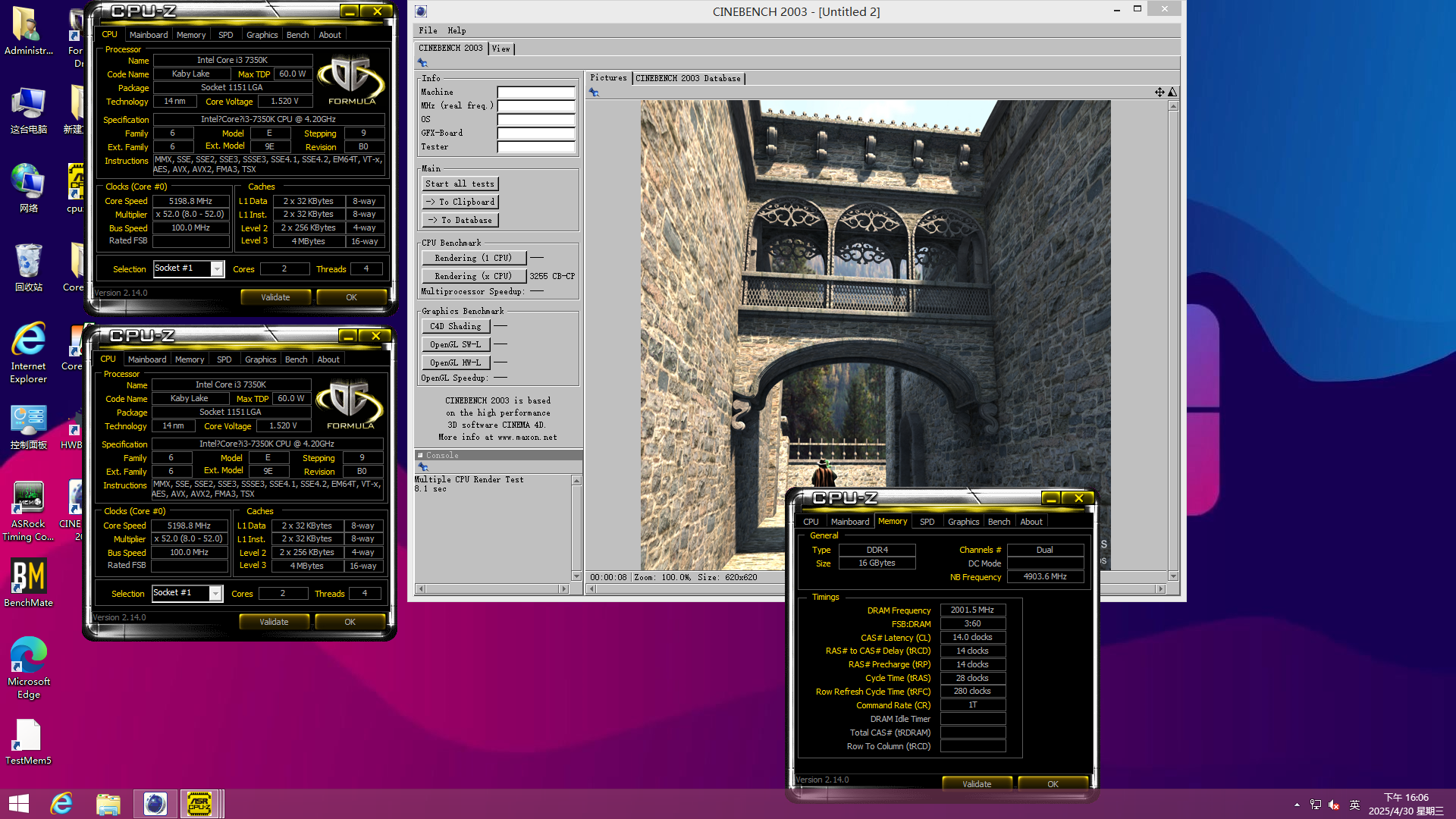Open 回收站 (Recycle Bin) desktop icon
The height and width of the screenshot is (819, 1456).
coord(28,268)
